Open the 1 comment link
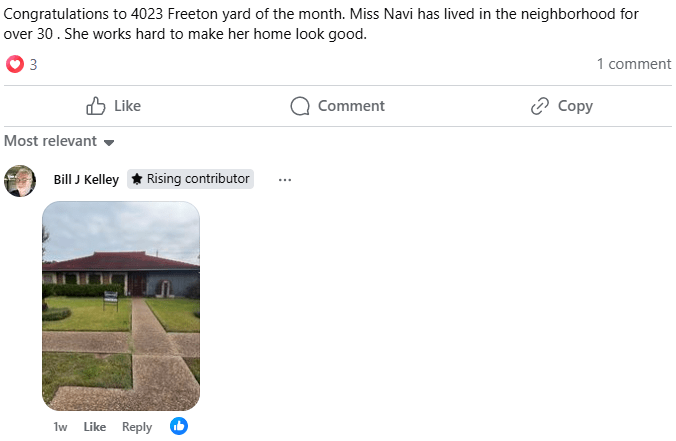676x441 pixels. pyautogui.click(x=633, y=64)
